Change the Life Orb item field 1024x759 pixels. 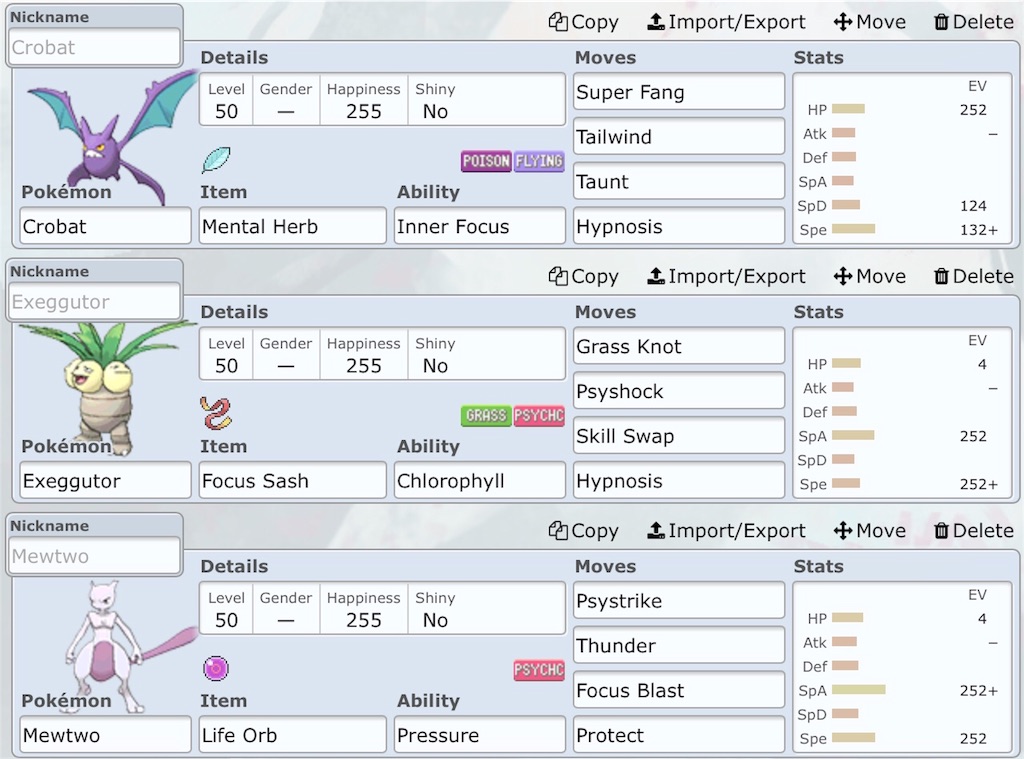coord(293,735)
